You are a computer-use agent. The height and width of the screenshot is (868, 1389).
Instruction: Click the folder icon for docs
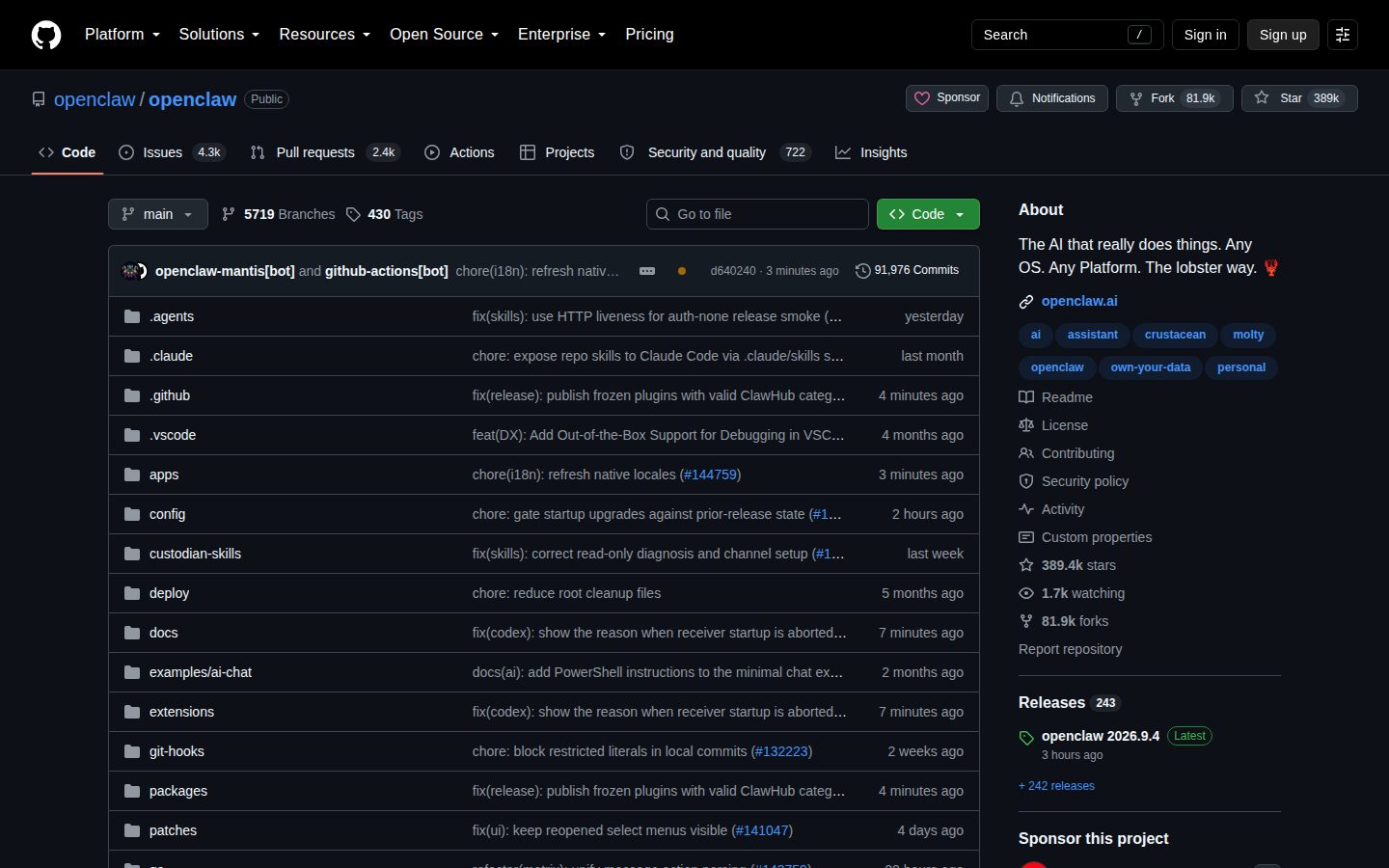[132, 633]
